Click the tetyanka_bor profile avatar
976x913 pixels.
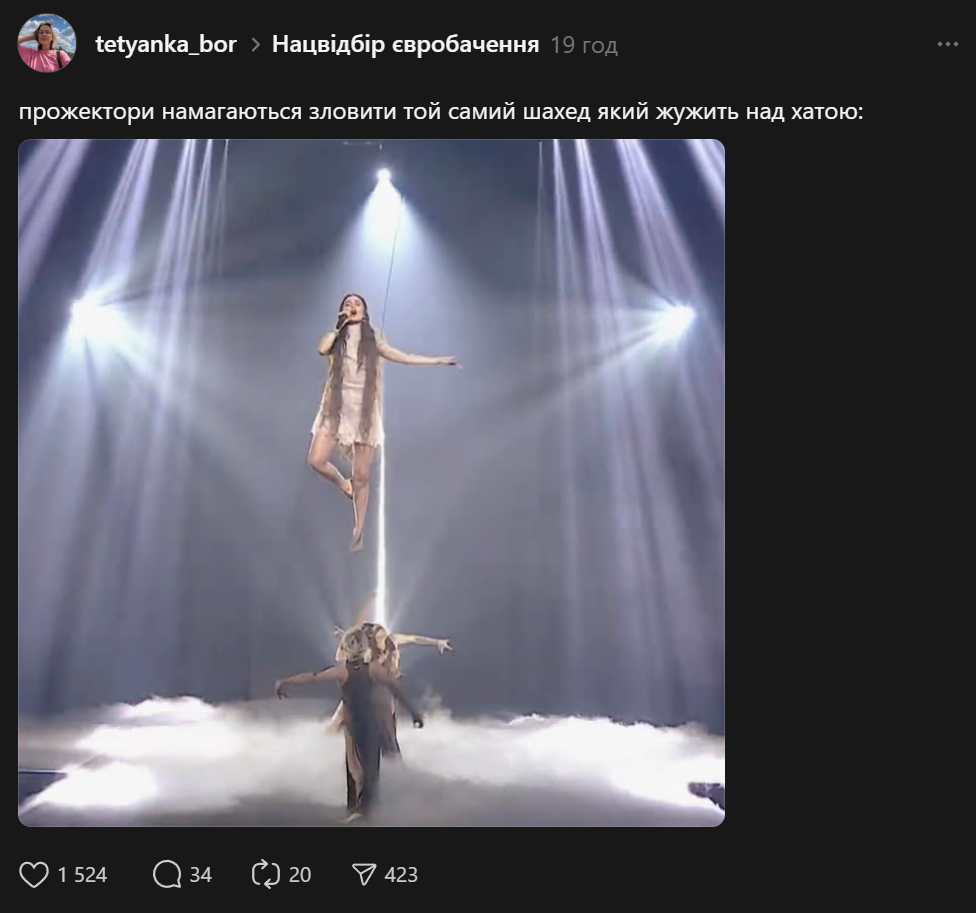tap(47, 44)
